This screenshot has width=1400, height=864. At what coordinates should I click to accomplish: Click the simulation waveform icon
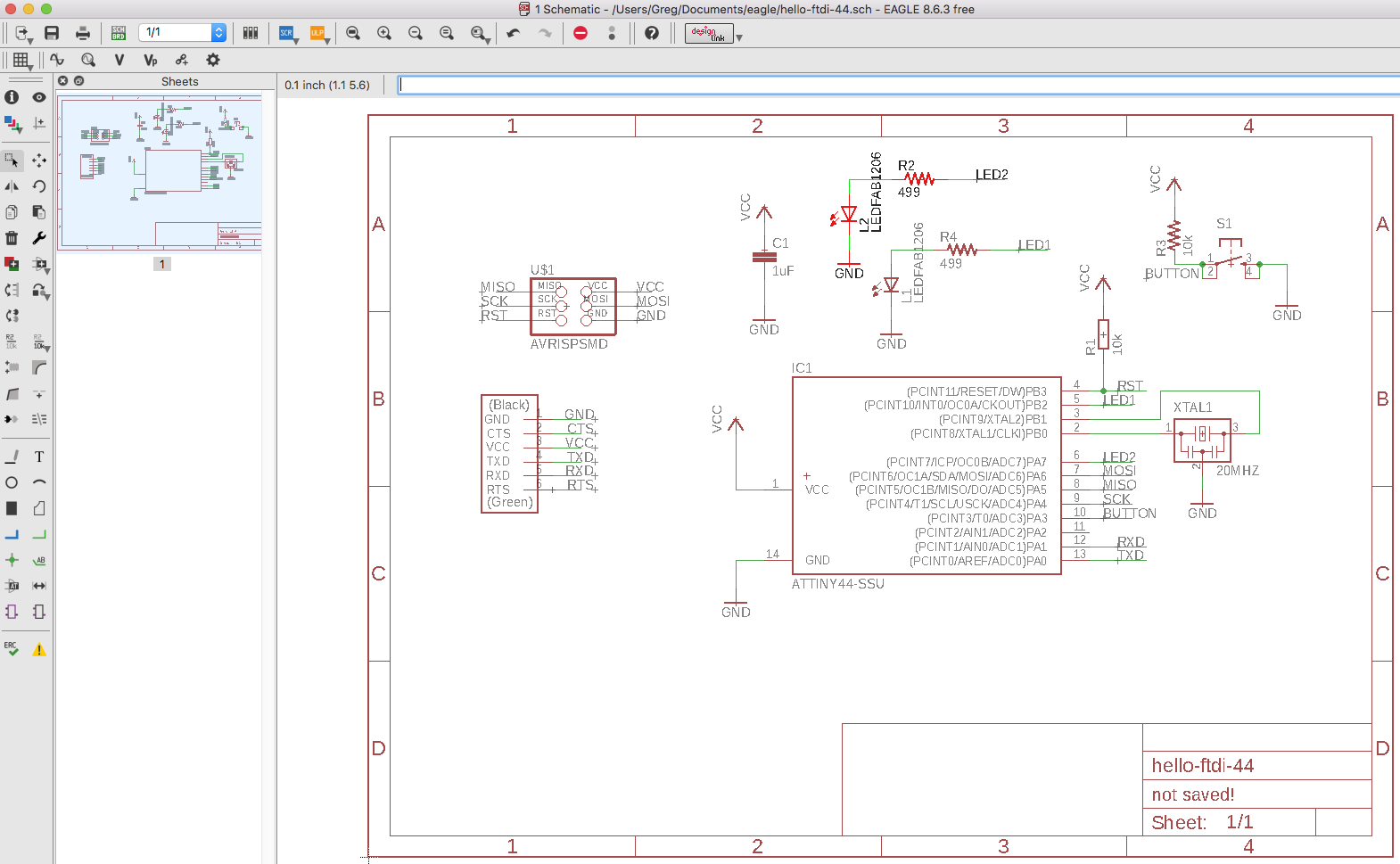click(x=57, y=60)
